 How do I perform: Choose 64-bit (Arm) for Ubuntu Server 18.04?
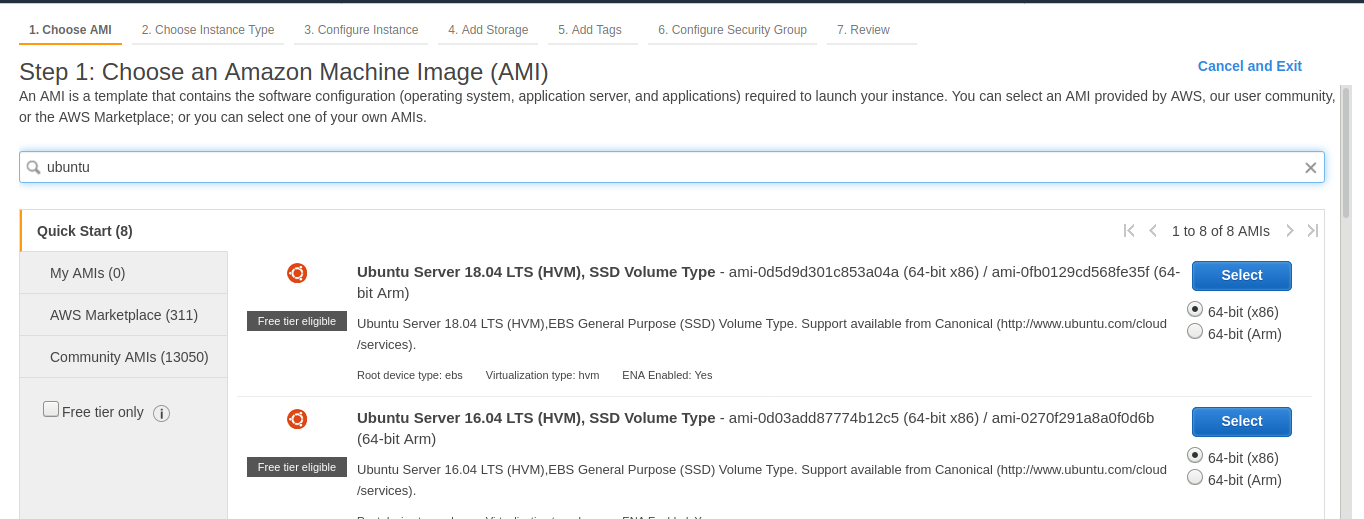(1195, 331)
